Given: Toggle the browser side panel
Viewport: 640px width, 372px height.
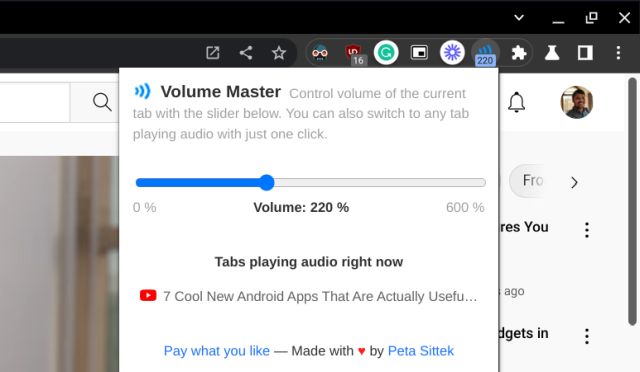Looking at the screenshot, I should pyautogui.click(x=585, y=53).
